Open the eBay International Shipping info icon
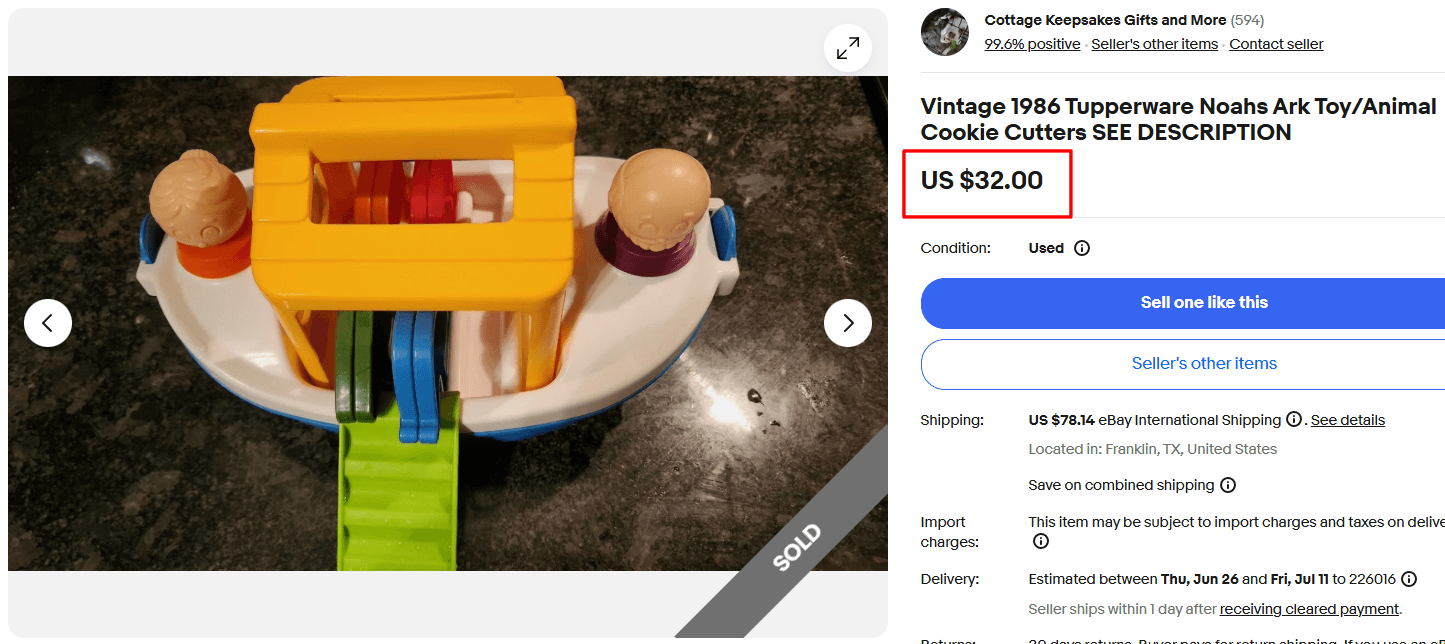 pyautogui.click(x=1294, y=419)
